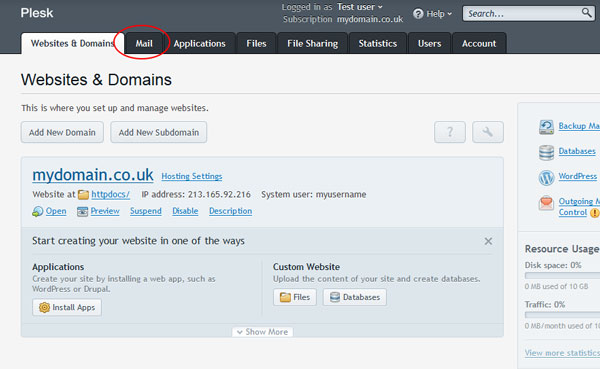Select the Users tab
The height and width of the screenshot is (369, 600).
429,43
